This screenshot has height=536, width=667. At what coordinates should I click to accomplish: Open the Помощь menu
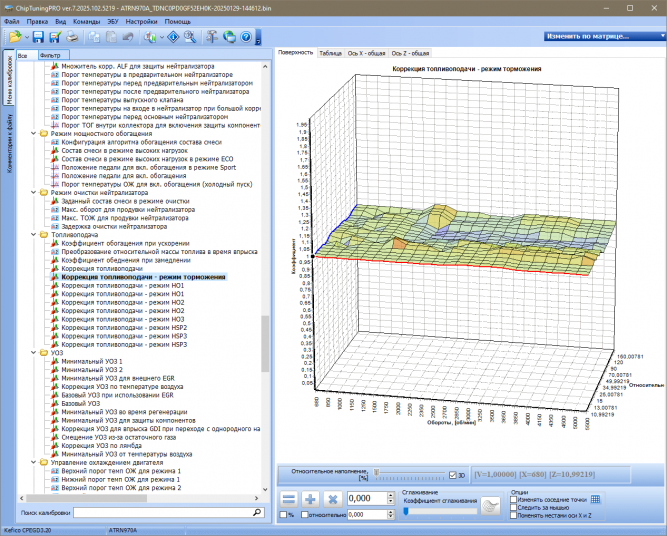coord(177,21)
